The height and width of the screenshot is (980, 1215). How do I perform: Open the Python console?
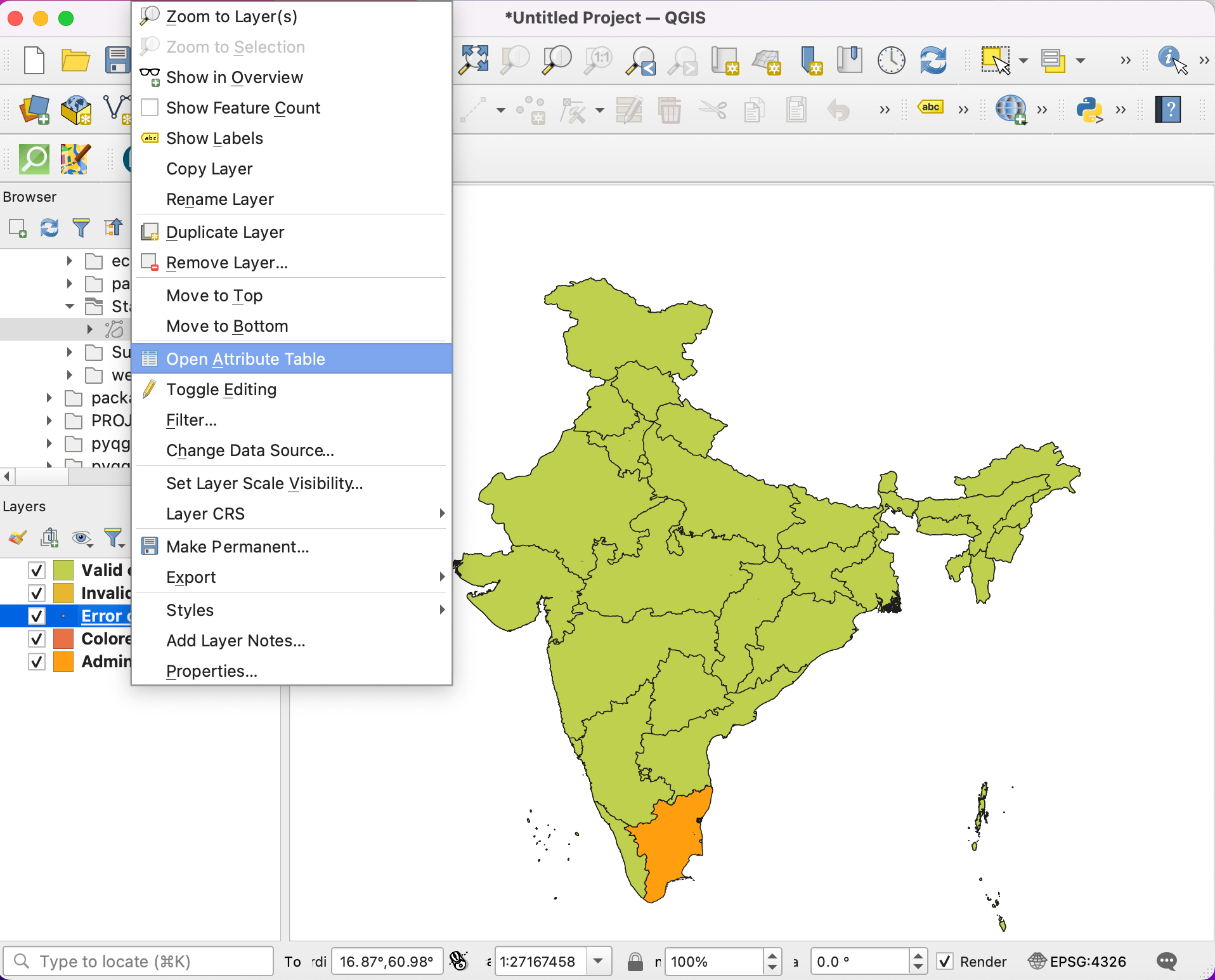tap(1089, 110)
